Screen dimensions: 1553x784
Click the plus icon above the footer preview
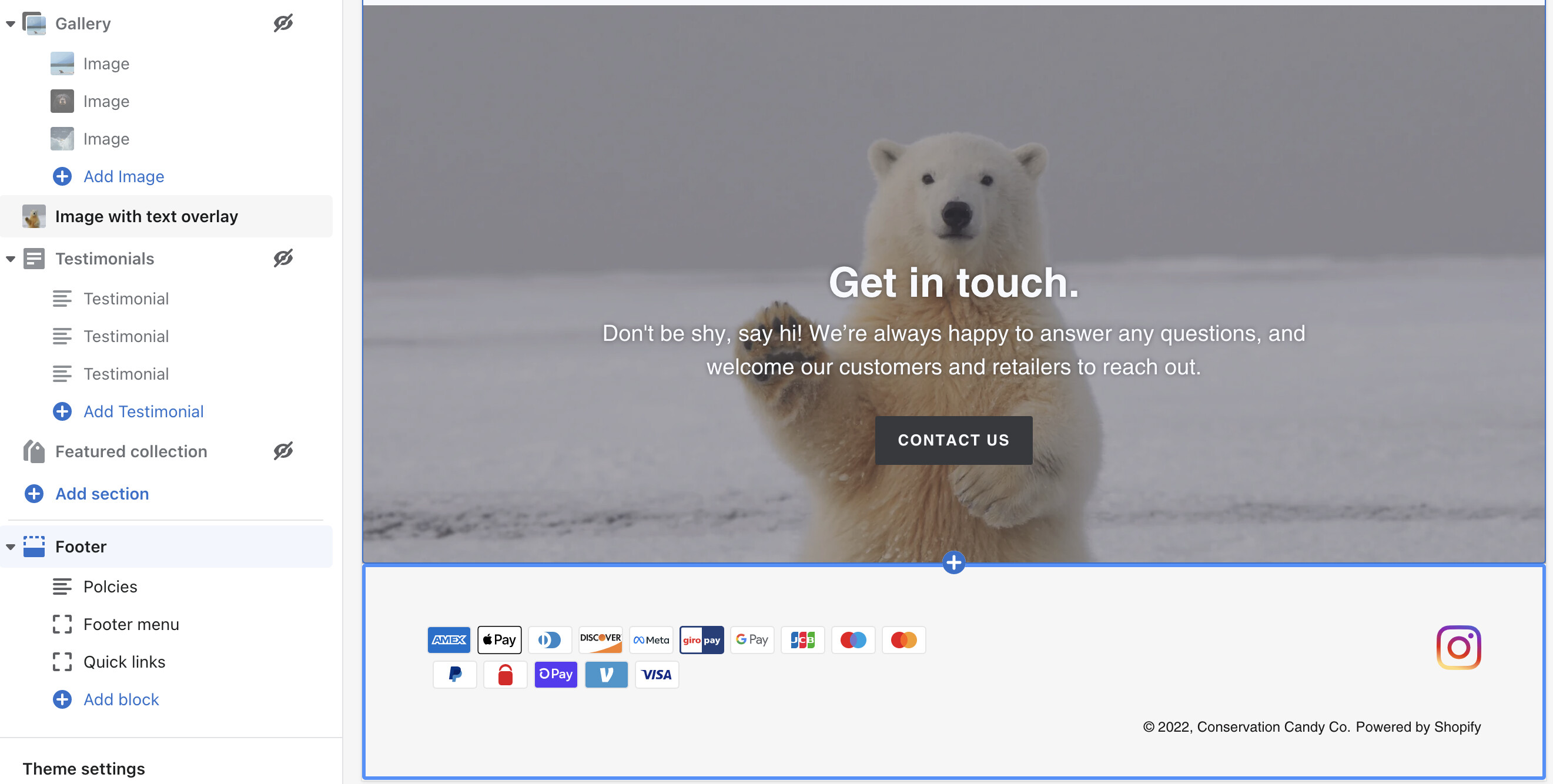[x=953, y=563]
